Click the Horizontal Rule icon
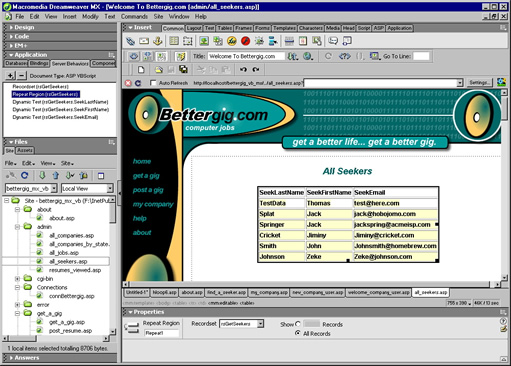 pyautogui.click(x=289, y=41)
